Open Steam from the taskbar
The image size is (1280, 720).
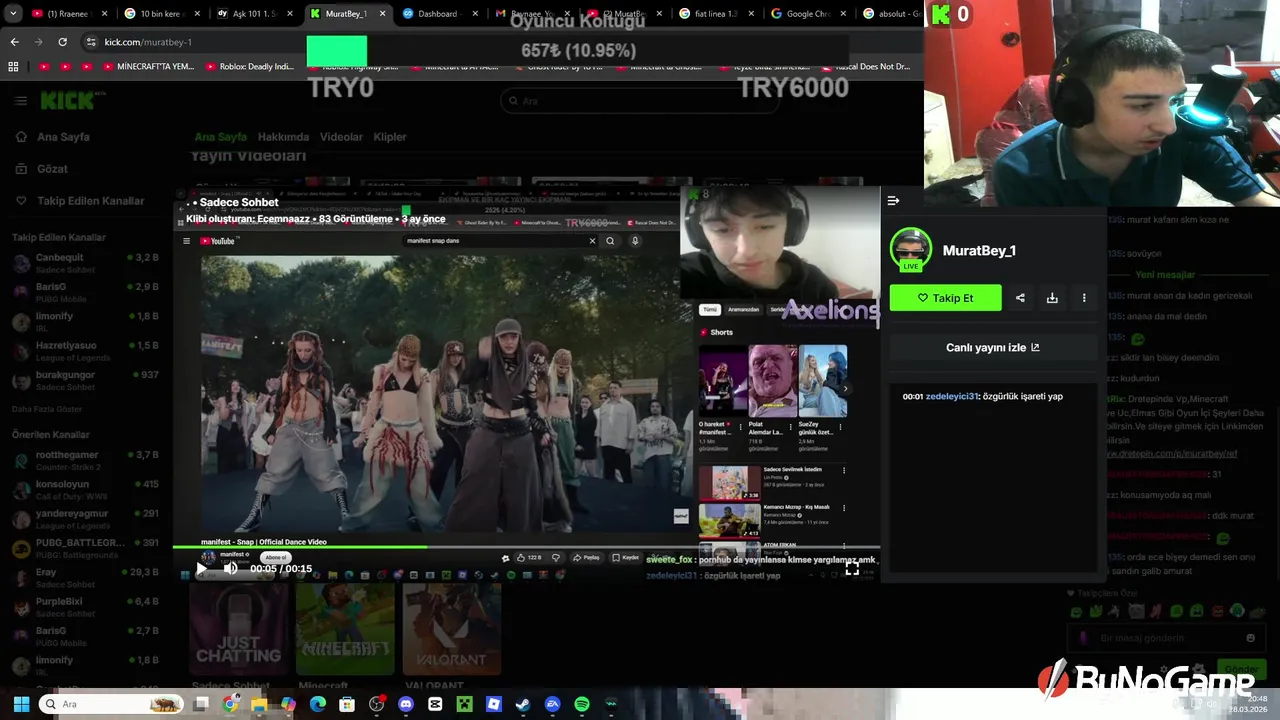(x=523, y=704)
